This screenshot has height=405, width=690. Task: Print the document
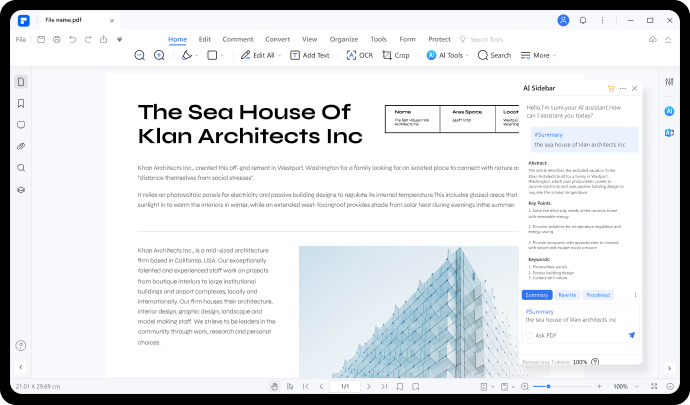click(x=56, y=40)
